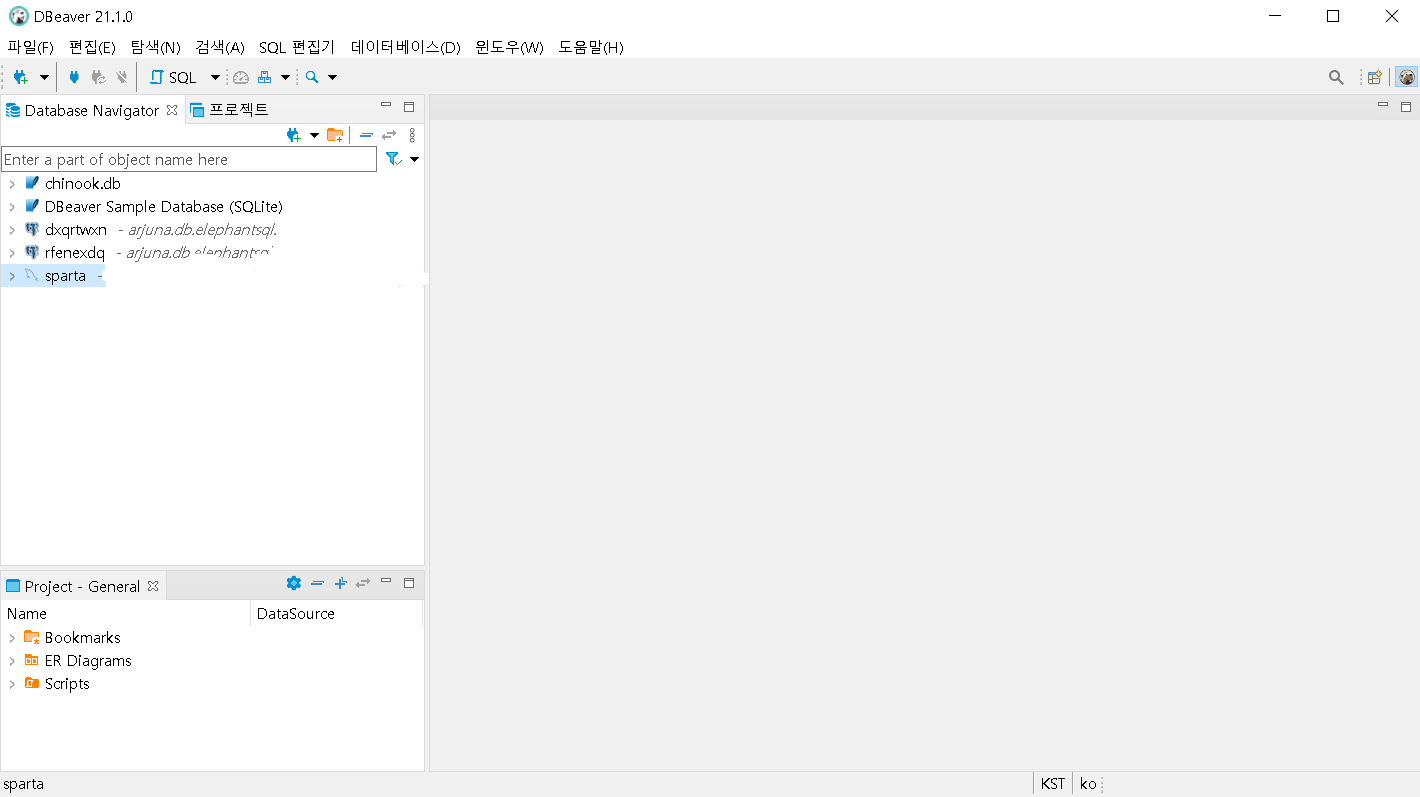Open the 검색(A) menu

point(220,47)
